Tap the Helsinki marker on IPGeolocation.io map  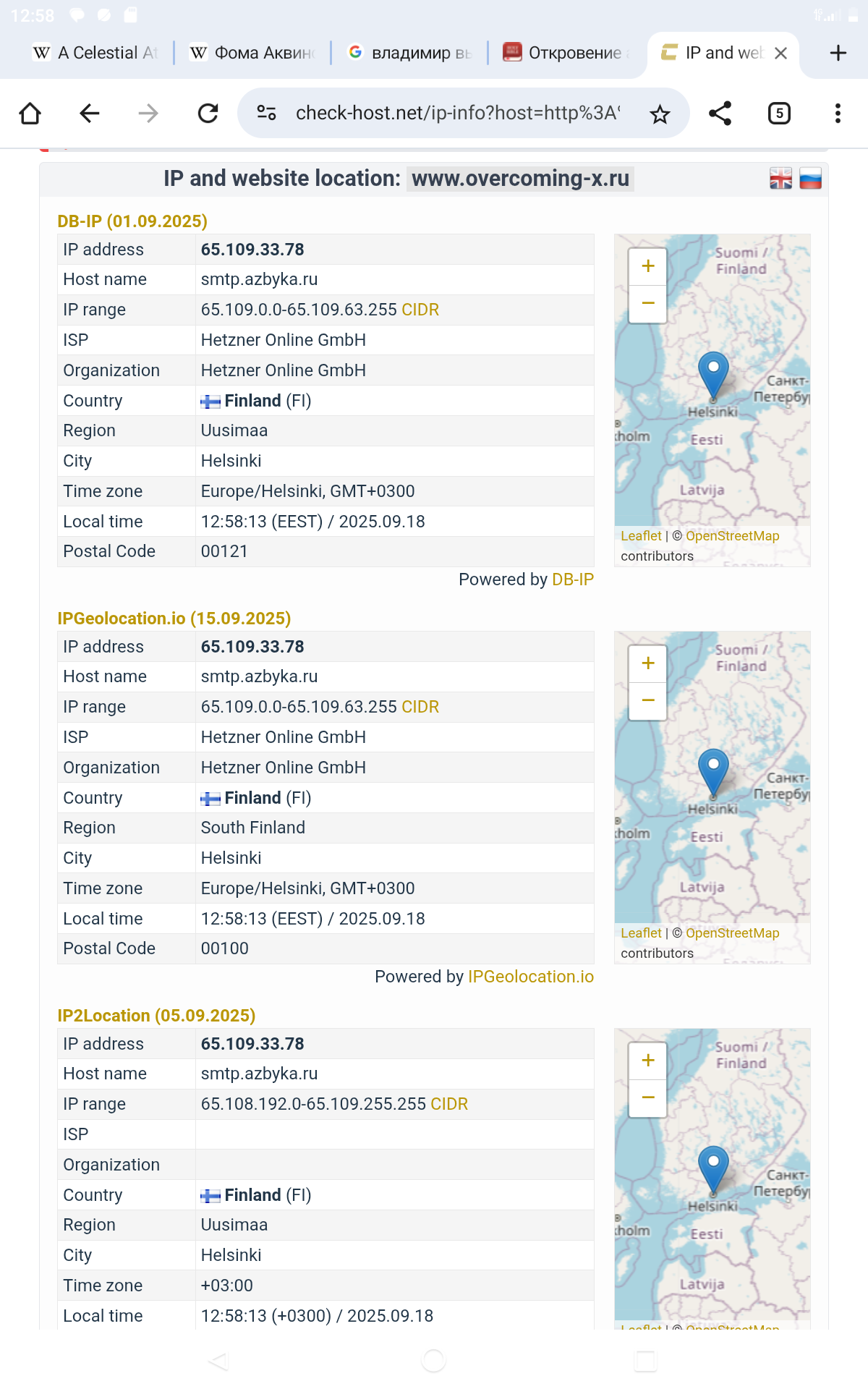pyautogui.click(x=713, y=772)
